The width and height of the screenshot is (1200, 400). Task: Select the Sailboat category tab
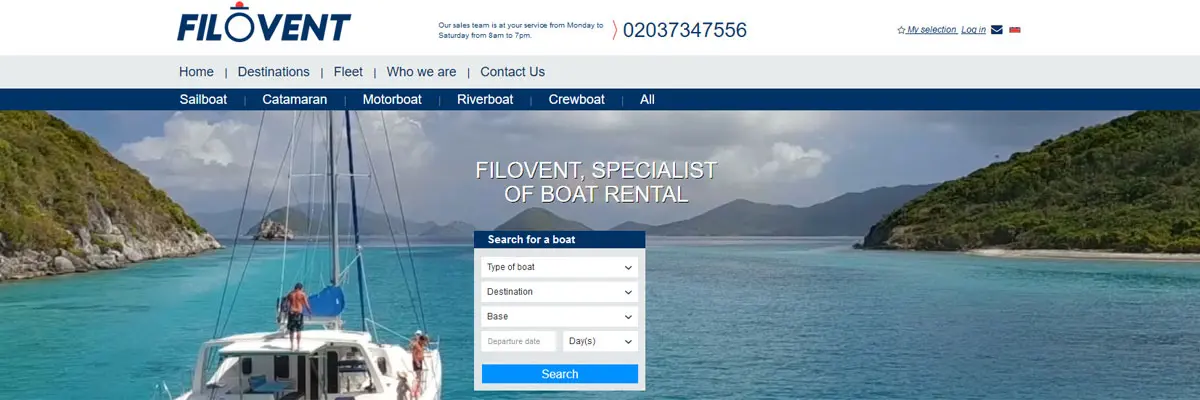tap(203, 100)
